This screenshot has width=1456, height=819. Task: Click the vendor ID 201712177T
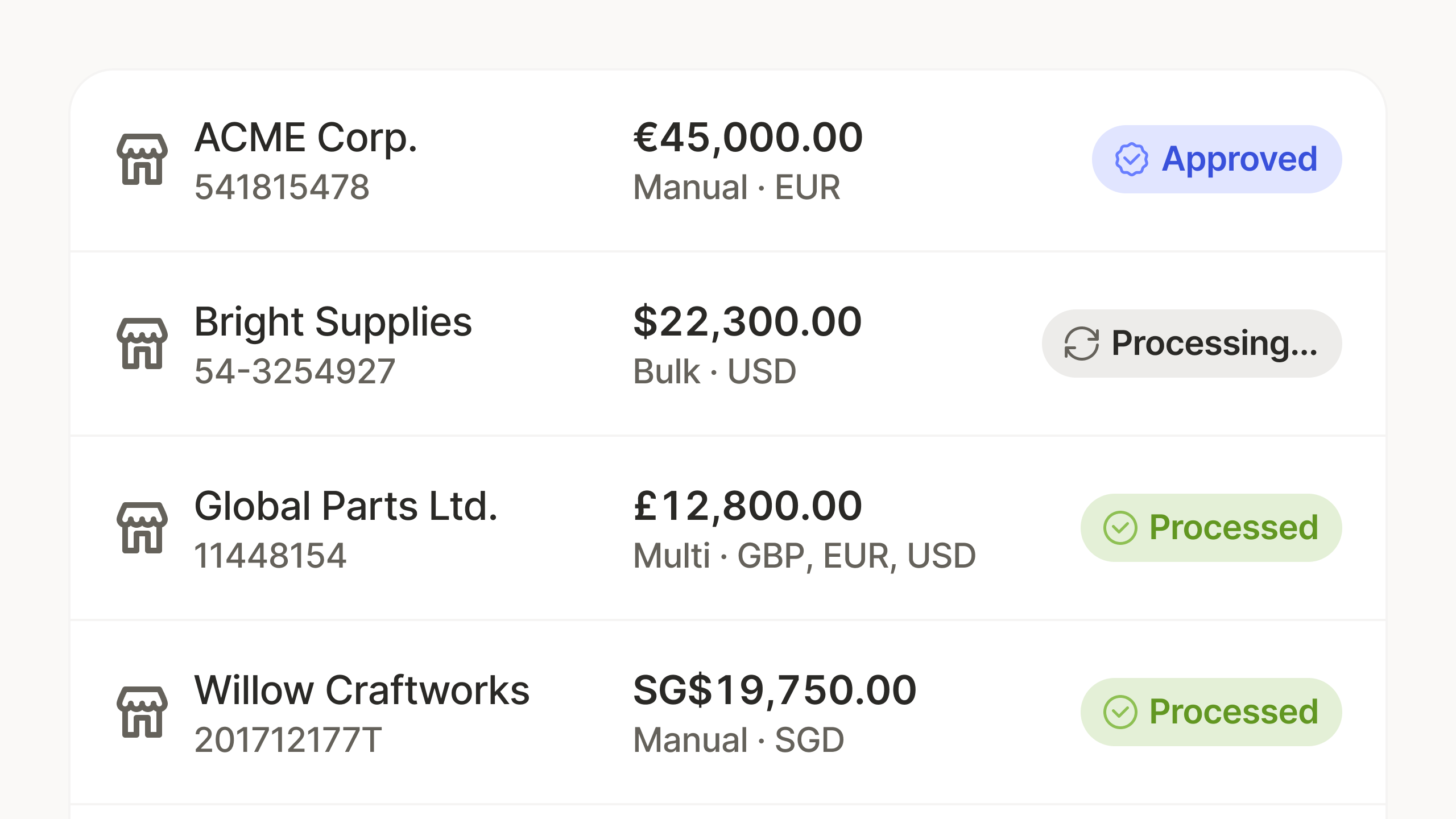coord(288,740)
